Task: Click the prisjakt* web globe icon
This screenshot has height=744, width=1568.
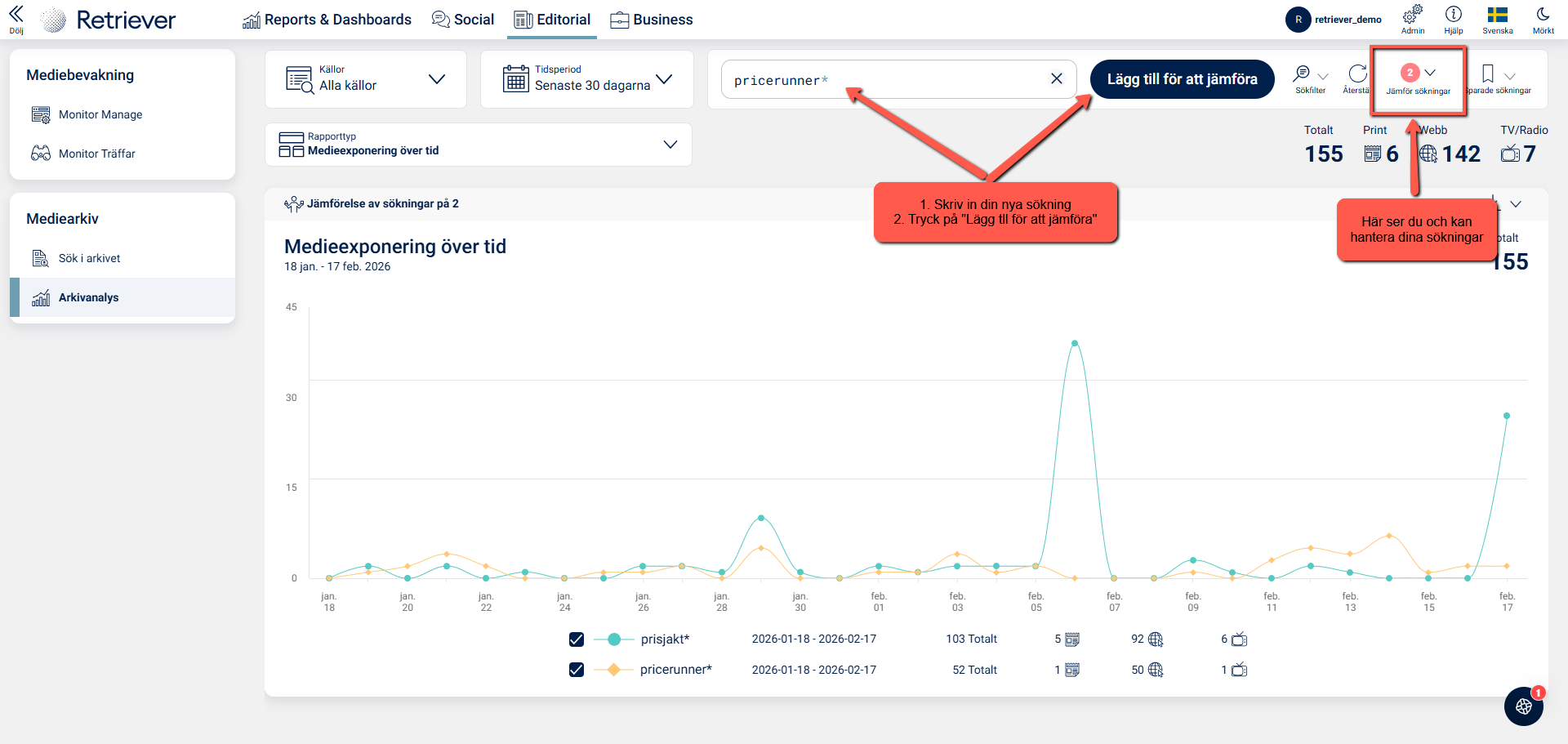Action: pyautogui.click(x=1156, y=639)
